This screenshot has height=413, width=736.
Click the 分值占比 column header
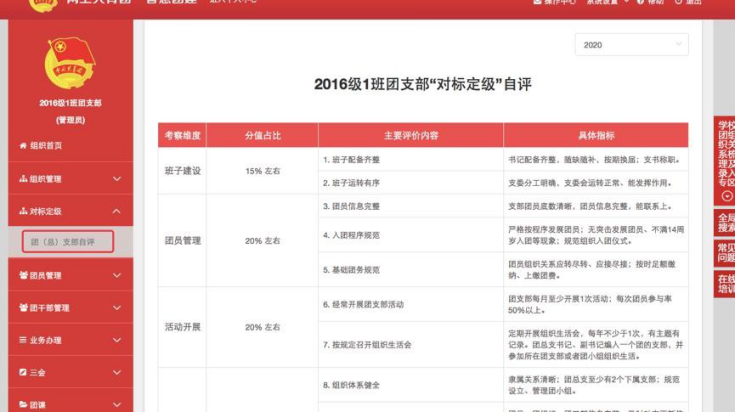click(x=262, y=136)
